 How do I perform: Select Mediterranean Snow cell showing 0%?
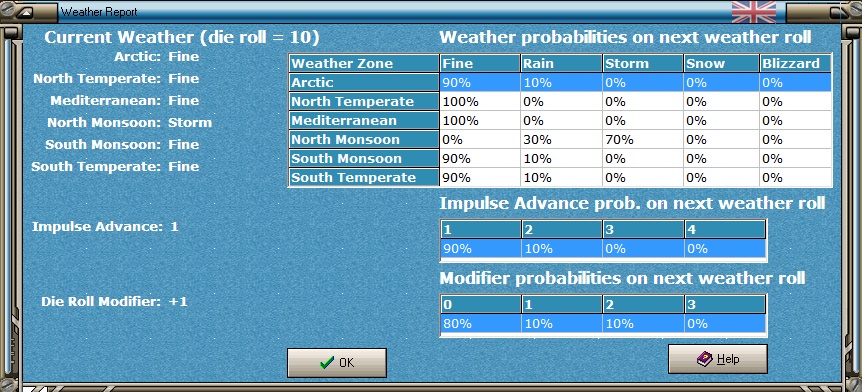(x=721, y=120)
